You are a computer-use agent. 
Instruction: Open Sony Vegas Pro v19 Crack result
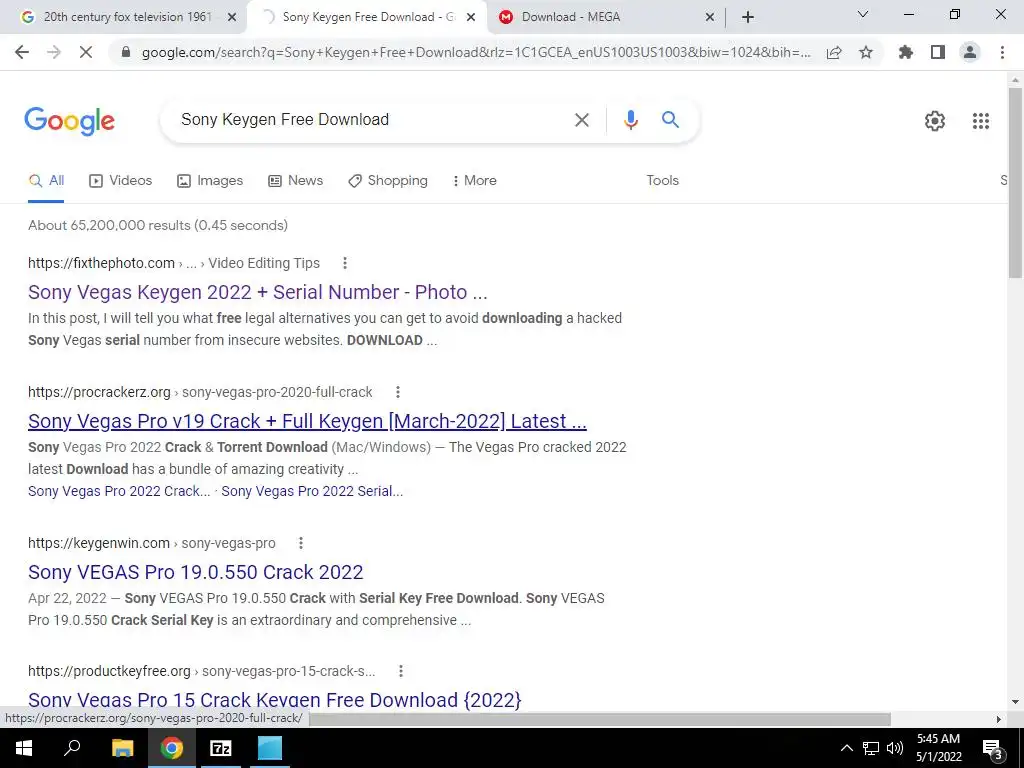pos(307,421)
